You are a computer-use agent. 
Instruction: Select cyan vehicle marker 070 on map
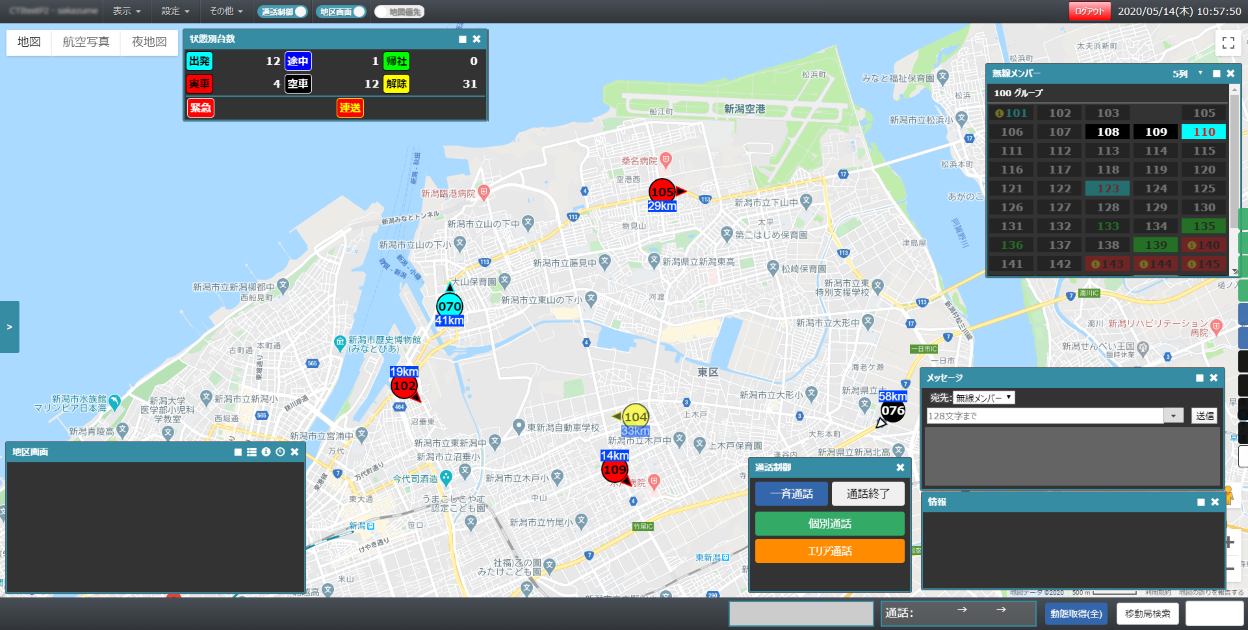click(x=449, y=306)
